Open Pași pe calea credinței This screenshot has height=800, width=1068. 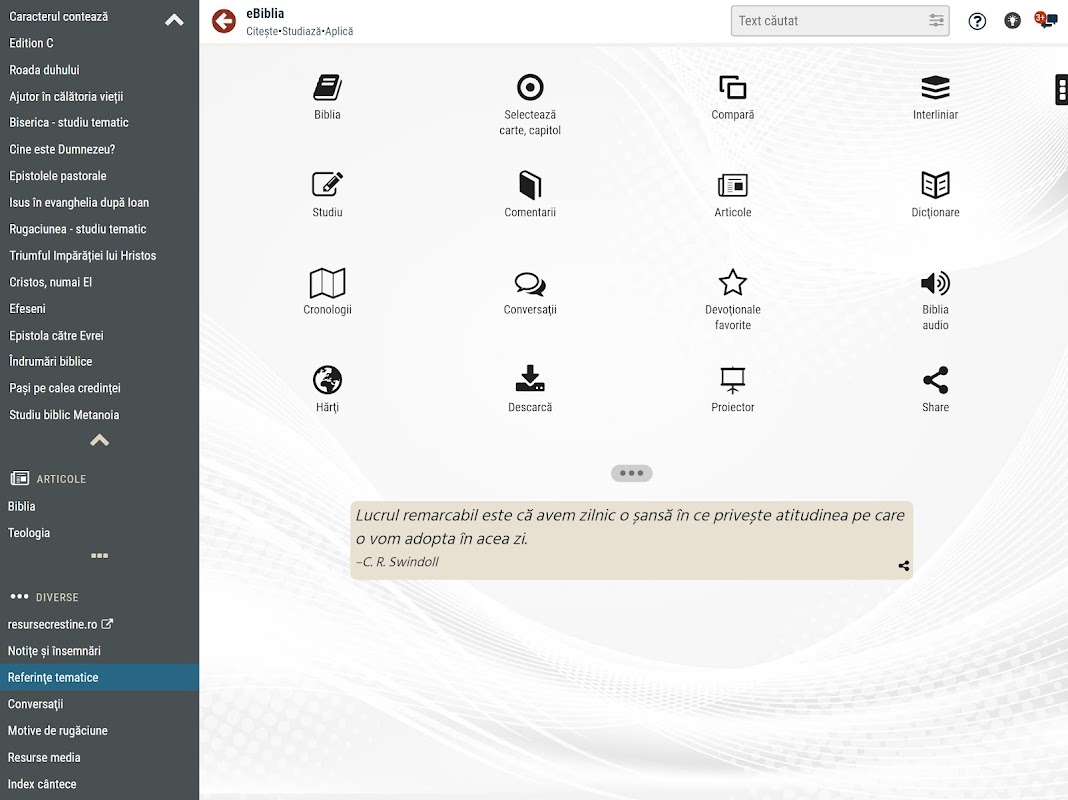(x=65, y=388)
